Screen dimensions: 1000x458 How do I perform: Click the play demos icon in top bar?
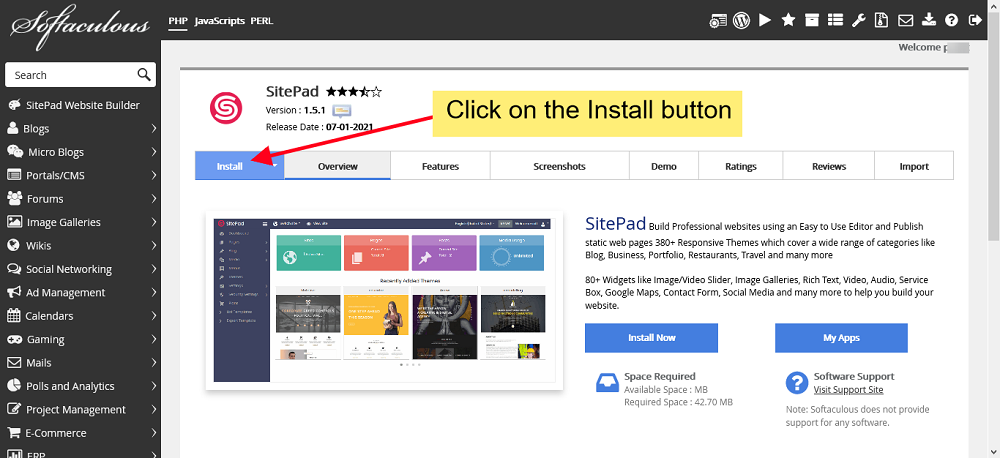[x=765, y=20]
